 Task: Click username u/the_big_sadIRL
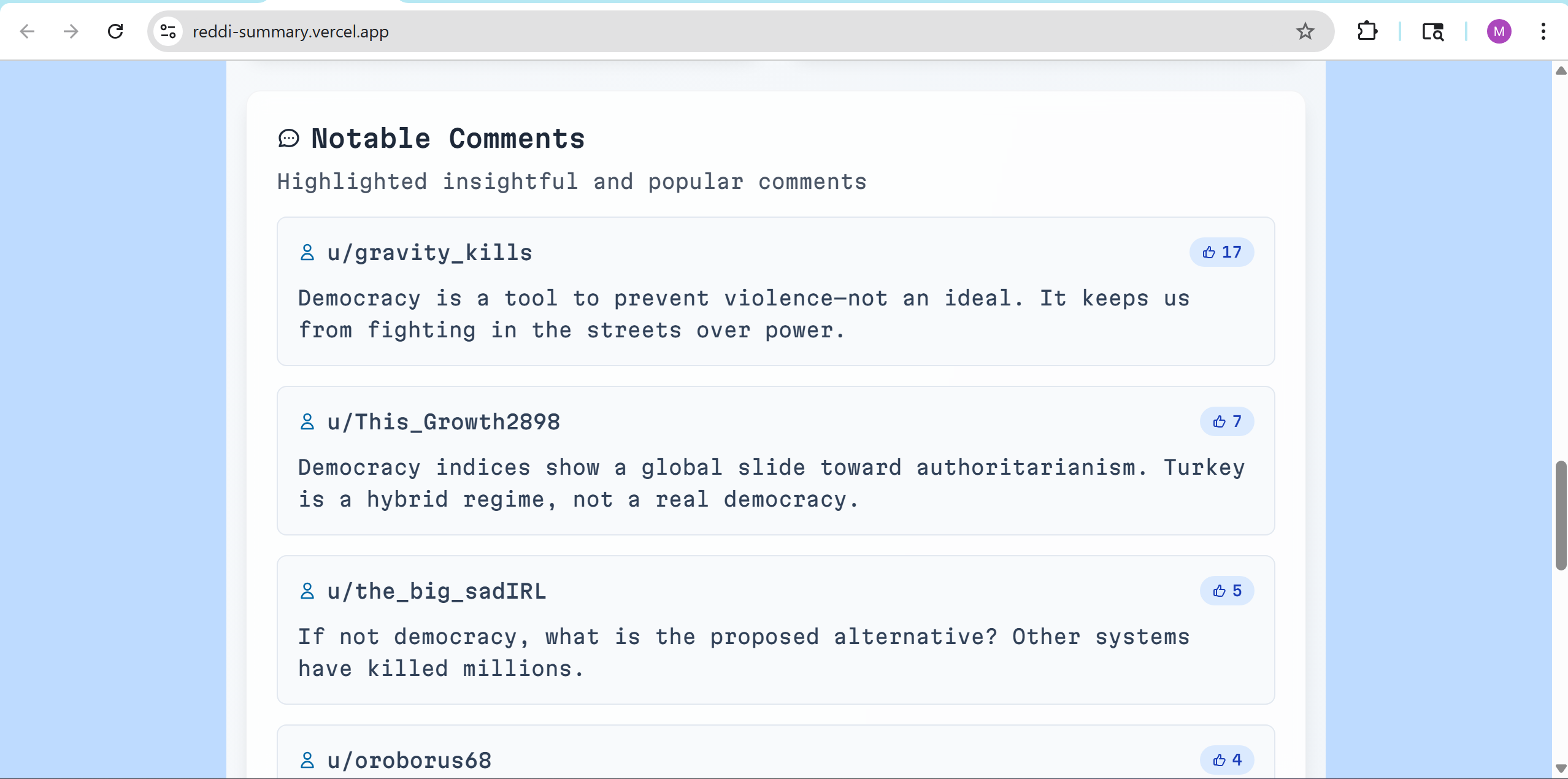tap(436, 591)
